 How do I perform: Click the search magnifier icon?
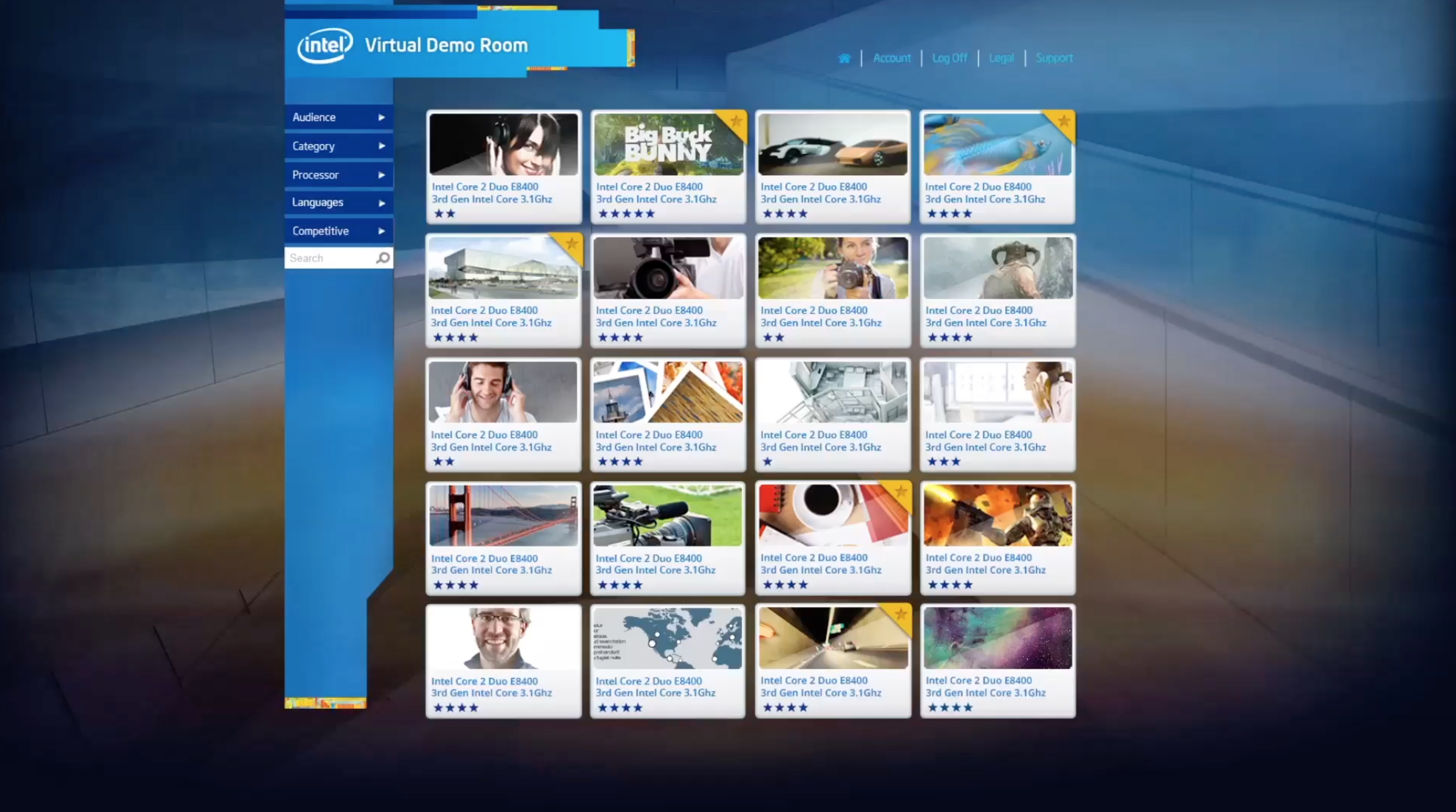pos(383,258)
